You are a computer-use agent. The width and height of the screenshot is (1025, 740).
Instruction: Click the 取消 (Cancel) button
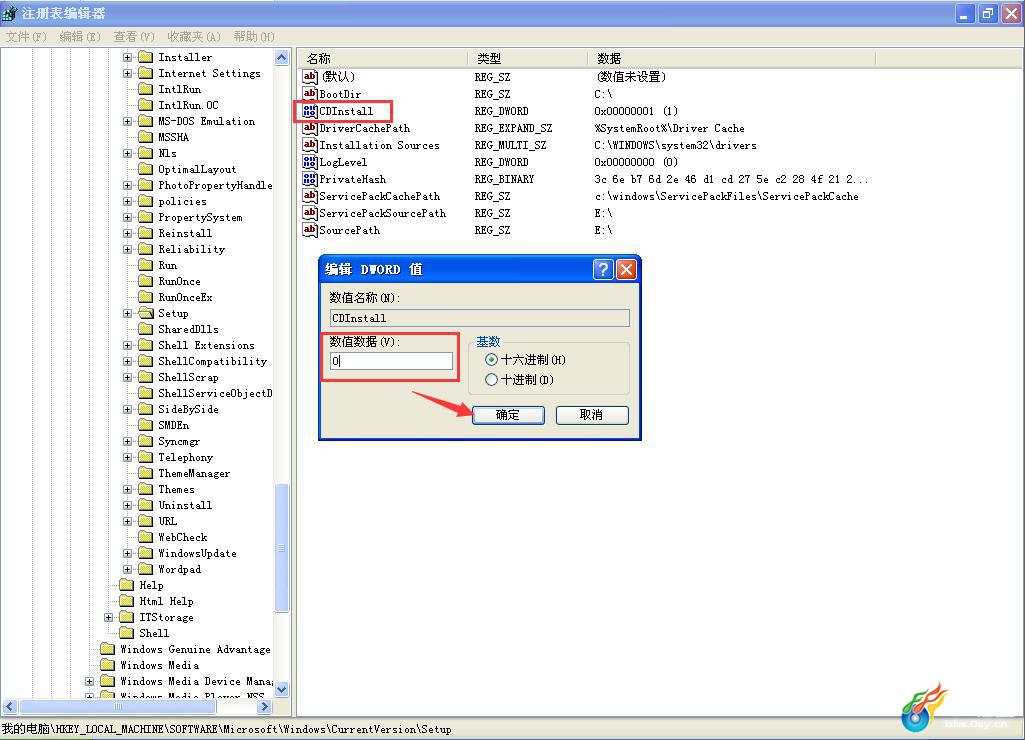click(592, 415)
